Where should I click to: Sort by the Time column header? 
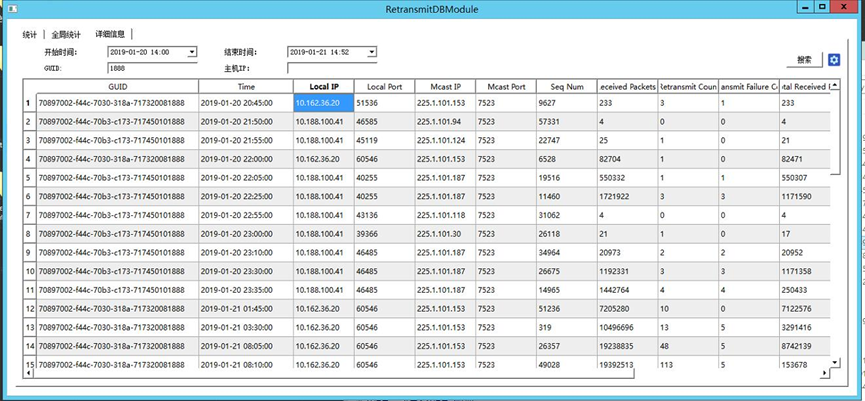point(246,87)
